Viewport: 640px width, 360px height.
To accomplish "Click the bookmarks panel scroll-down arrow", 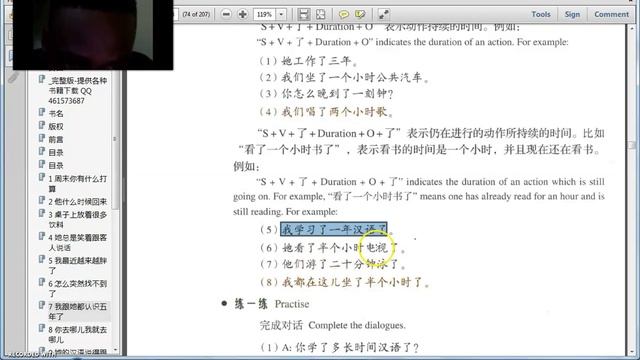I will click(x=115, y=350).
